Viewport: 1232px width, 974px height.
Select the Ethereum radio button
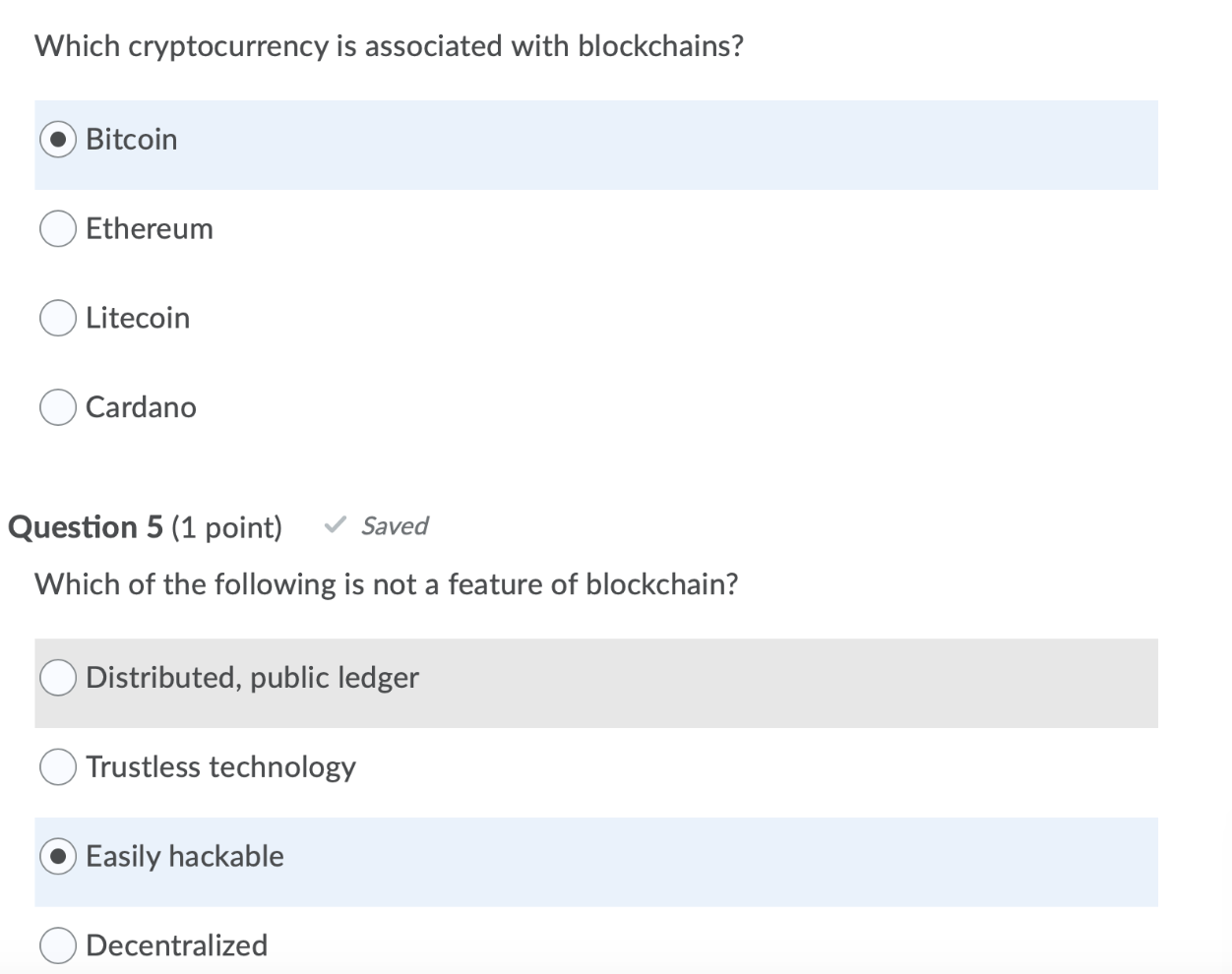(x=57, y=228)
